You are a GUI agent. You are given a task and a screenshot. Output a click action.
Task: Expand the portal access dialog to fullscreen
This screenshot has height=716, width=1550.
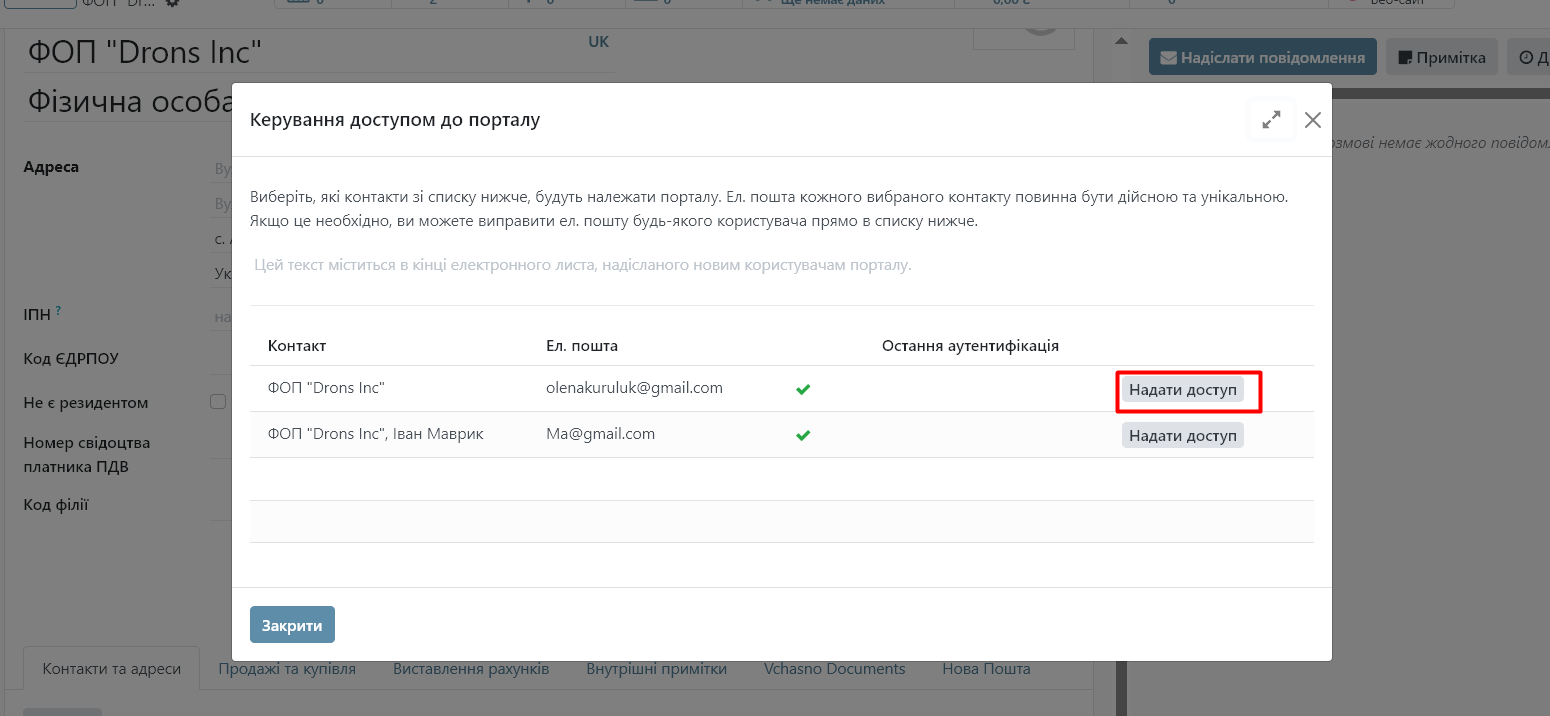(1271, 120)
